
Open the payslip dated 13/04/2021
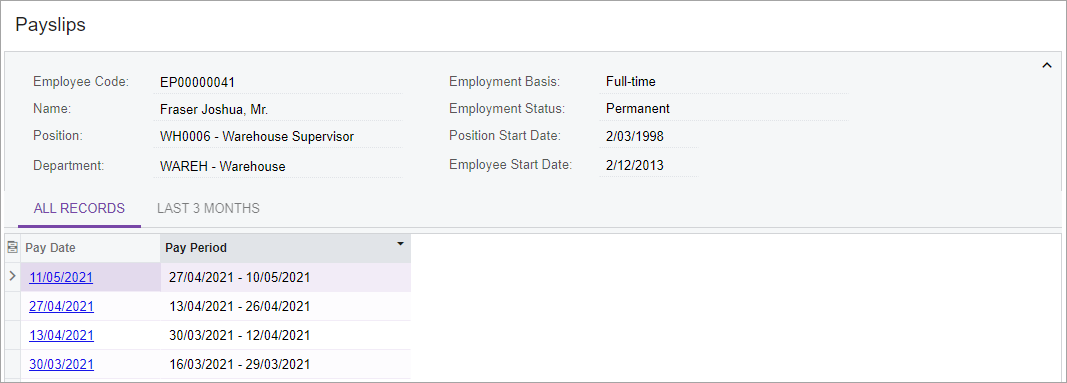pyautogui.click(x=61, y=335)
